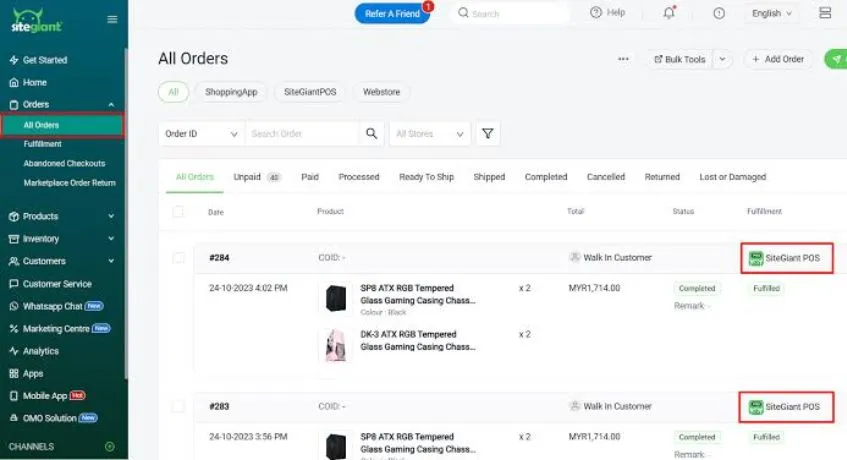Open the All Stores dropdown
Viewport: 847px width, 460px height.
(x=430, y=133)
